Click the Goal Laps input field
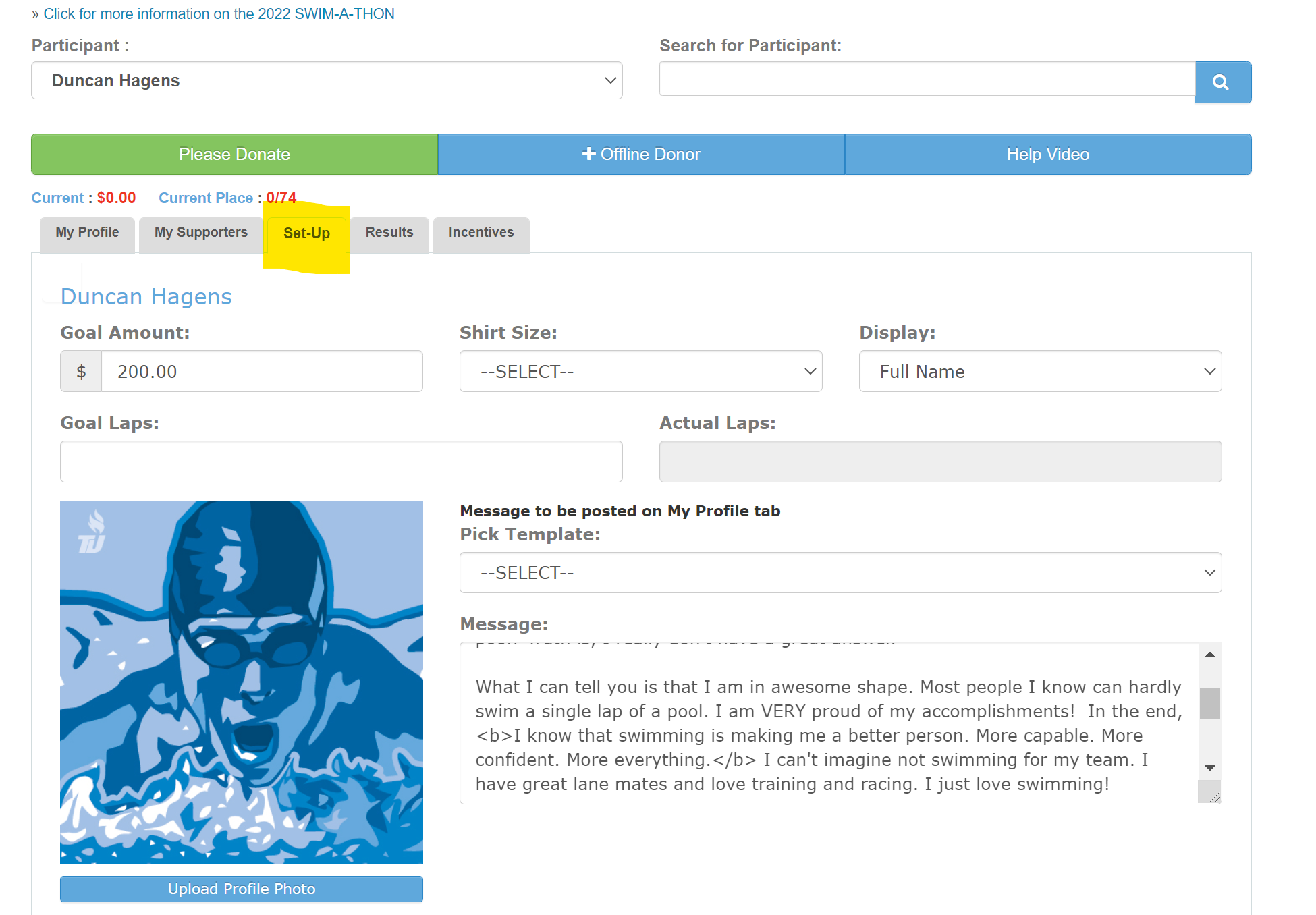Image resolution: width=1316 pixels, height=915 pixels. pos(341,462)
